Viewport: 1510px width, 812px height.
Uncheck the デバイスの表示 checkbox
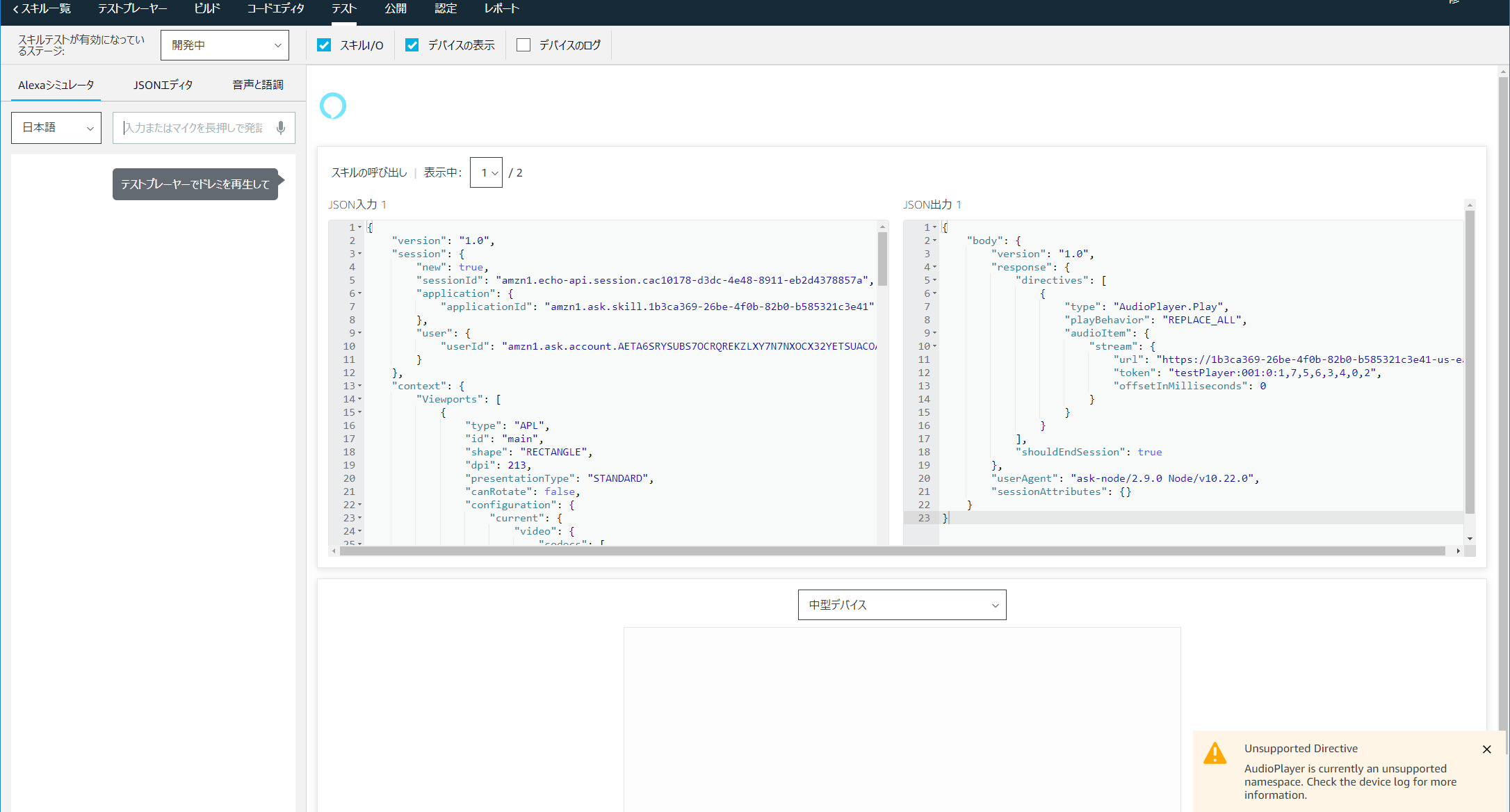pyautogui.click(x=412, y=45)
